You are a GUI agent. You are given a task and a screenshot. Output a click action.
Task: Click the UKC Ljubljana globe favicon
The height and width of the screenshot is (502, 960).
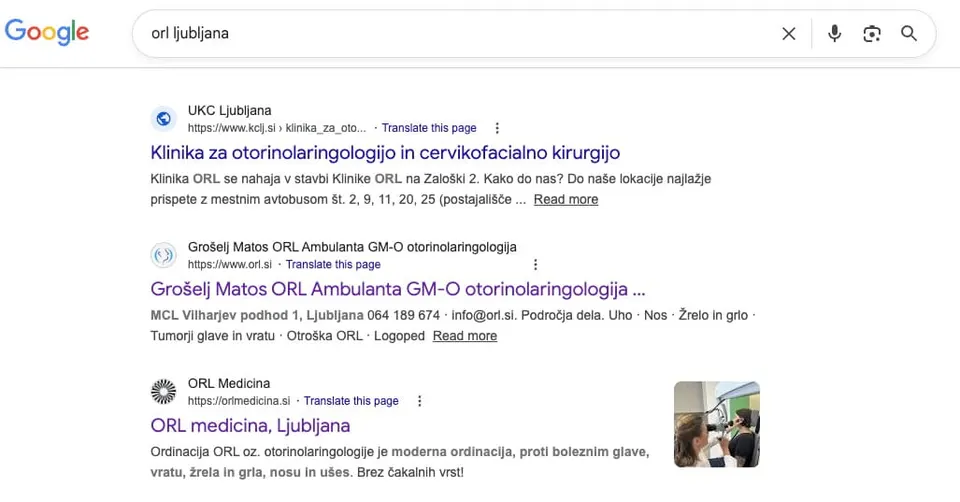tap(163, 118)
